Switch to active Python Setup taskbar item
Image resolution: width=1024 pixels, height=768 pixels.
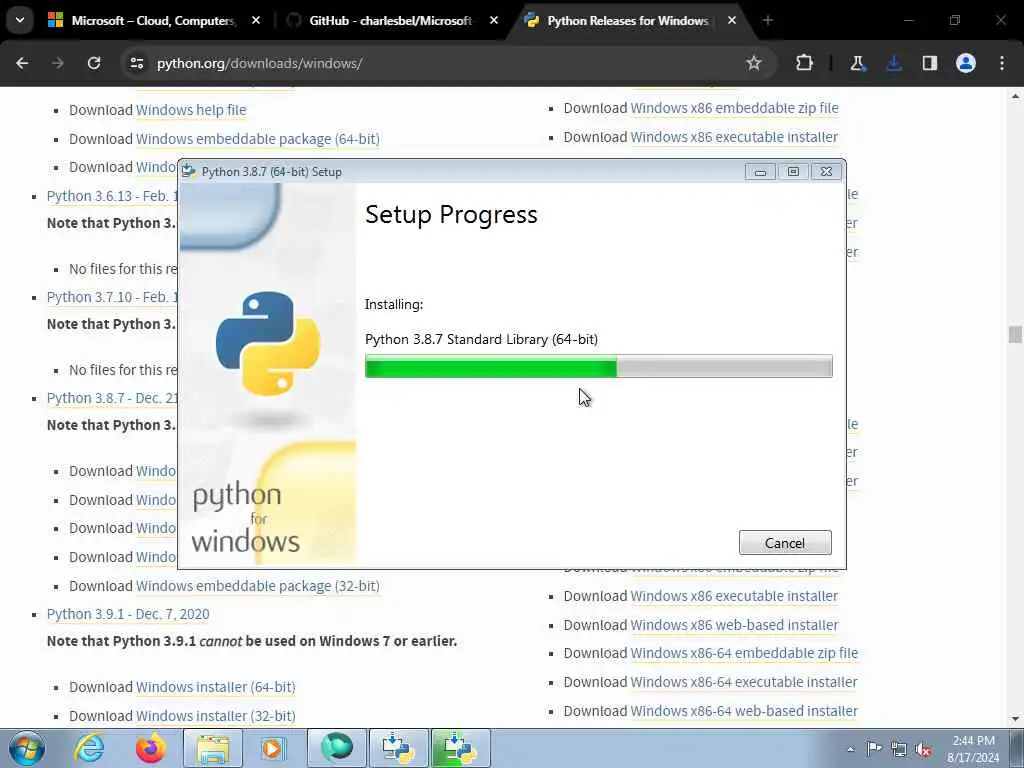click(460, 748)
